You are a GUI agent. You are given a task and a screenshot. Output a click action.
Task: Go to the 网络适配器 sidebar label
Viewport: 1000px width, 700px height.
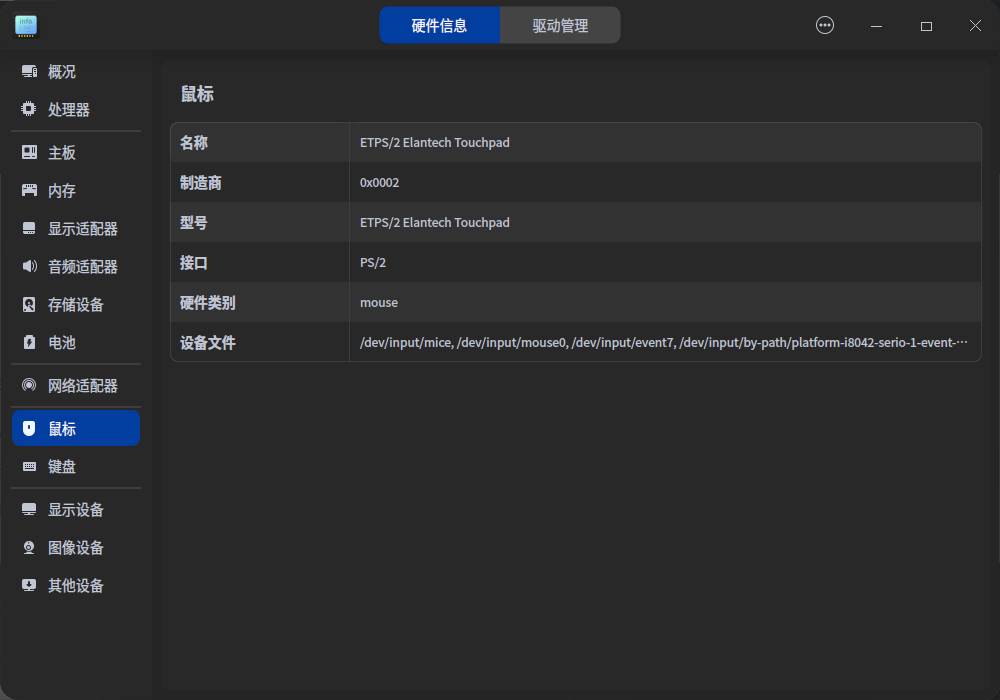(83, 386)
